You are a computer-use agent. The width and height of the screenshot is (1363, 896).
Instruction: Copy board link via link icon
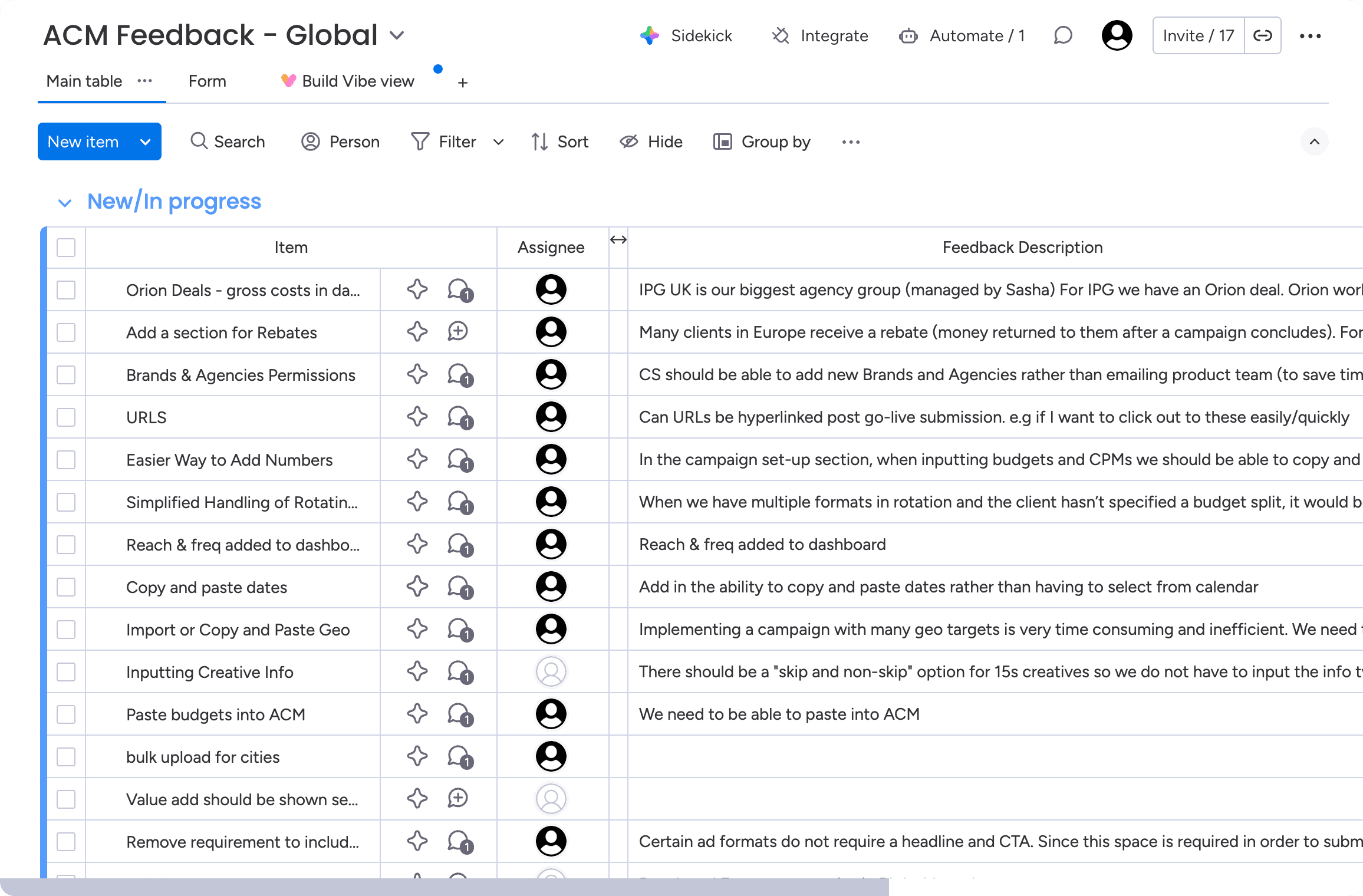pos(1262,36)
